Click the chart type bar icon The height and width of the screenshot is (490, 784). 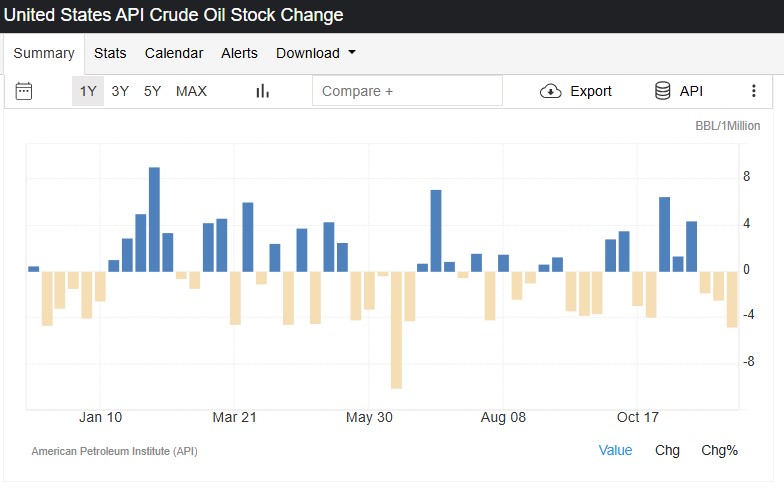(263, 91)
